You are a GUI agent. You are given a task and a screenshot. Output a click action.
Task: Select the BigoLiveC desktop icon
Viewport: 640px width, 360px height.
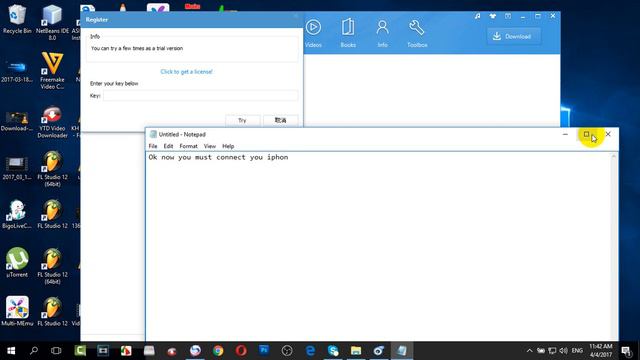point(17,214)
